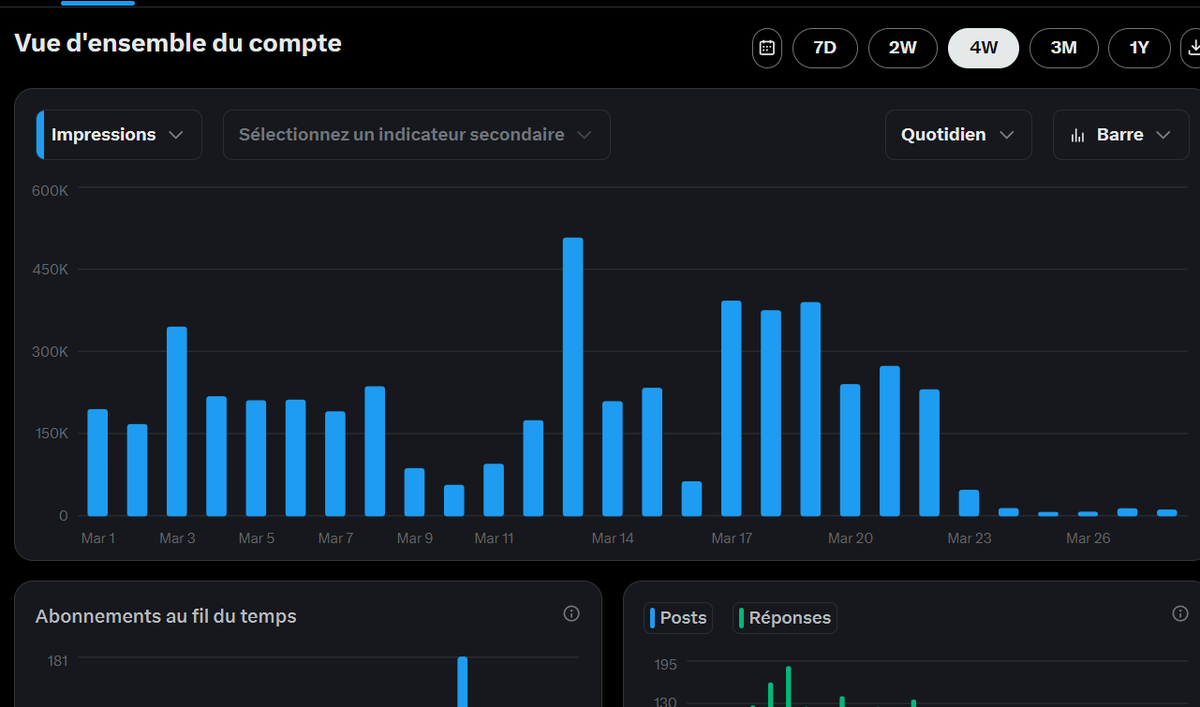Image resolution: width=1200 pixels, height=707 pixels.
Task: Select the 1Y time range
Action: tap(1139, 47)
